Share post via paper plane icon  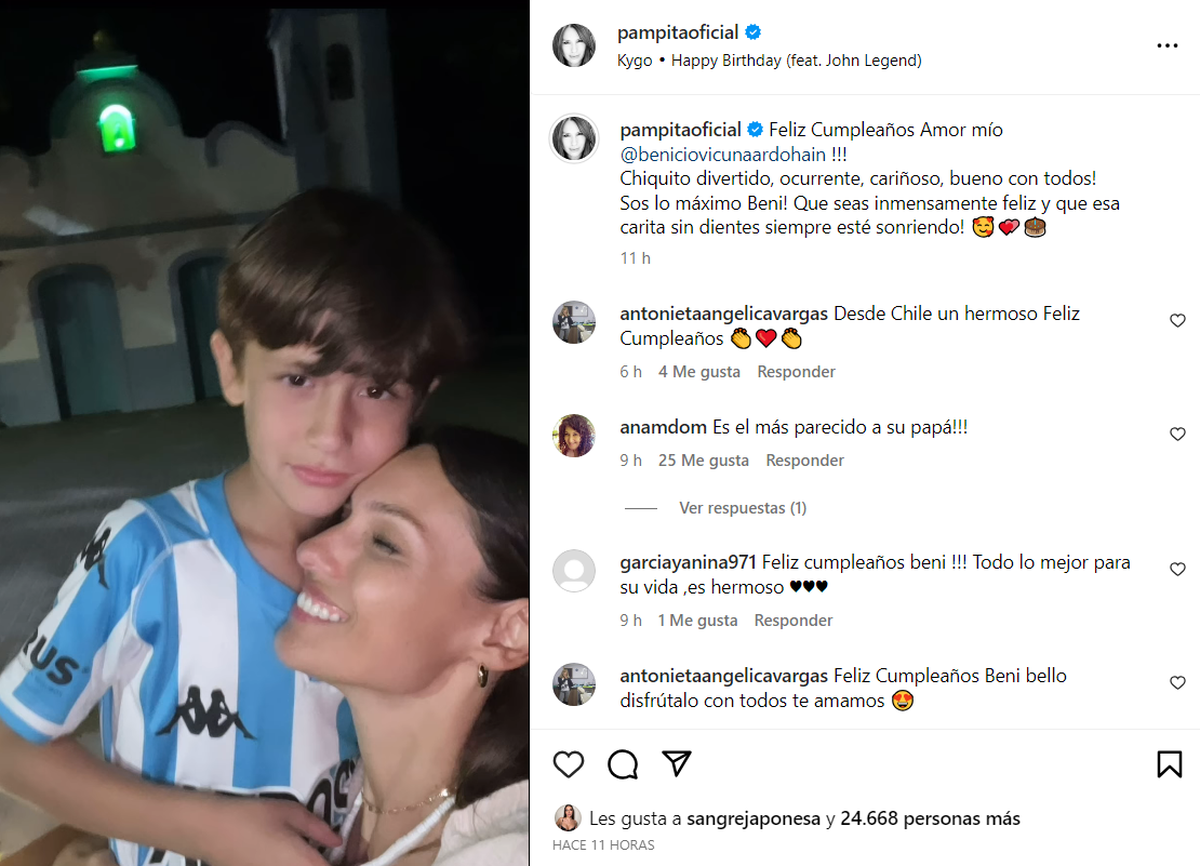click(677, 765)
